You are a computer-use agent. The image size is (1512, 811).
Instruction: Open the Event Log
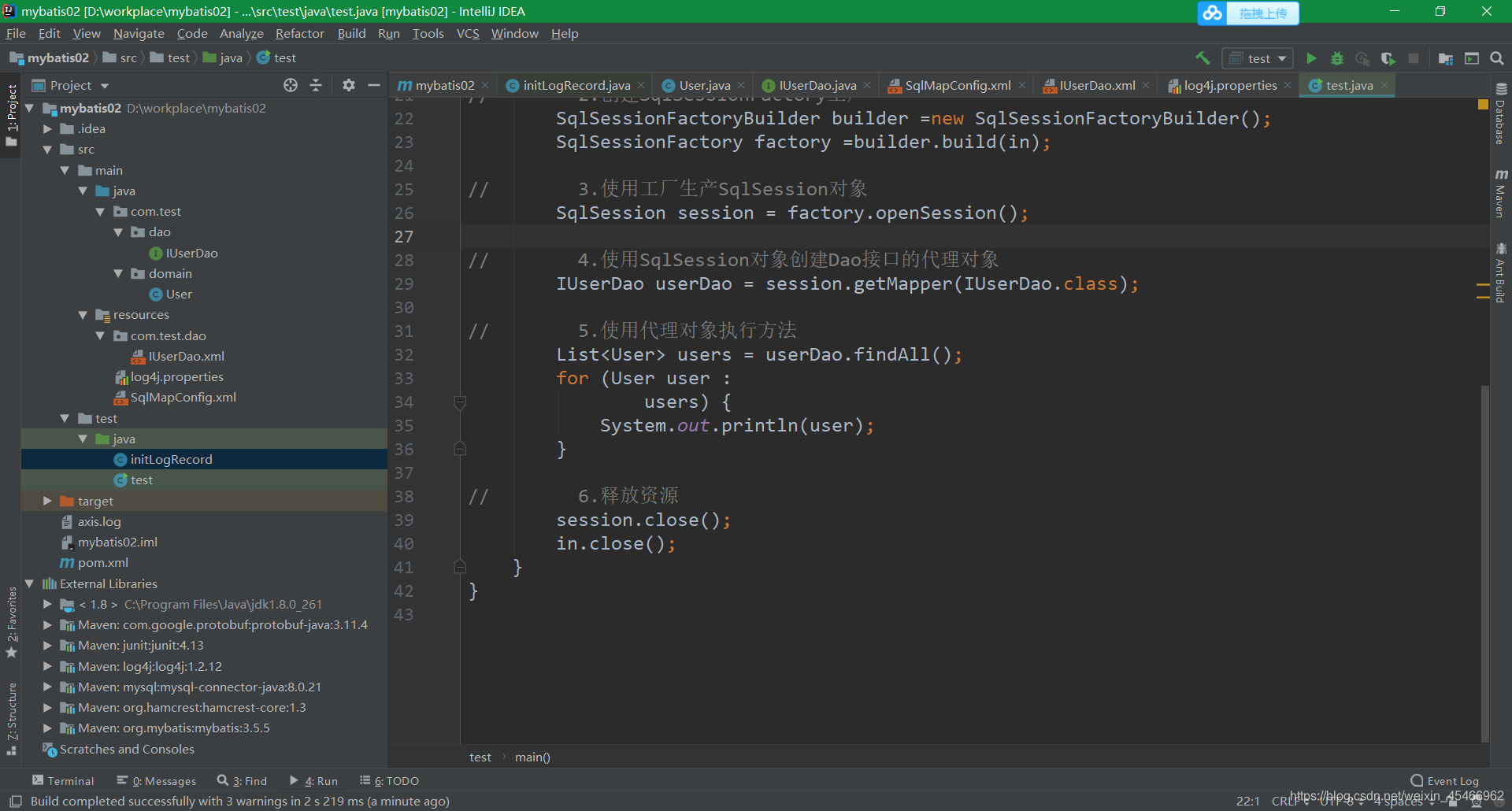pos(1444,780)
